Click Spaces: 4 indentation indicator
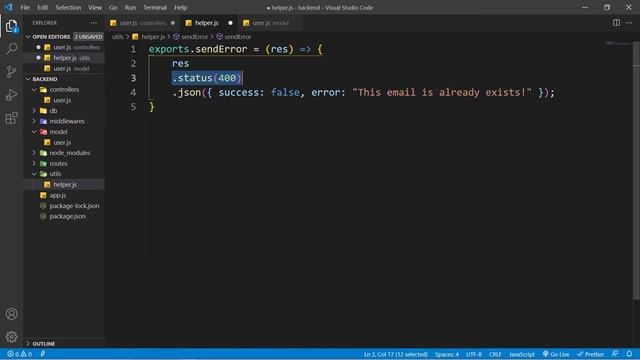 click(x=447, y=354)
